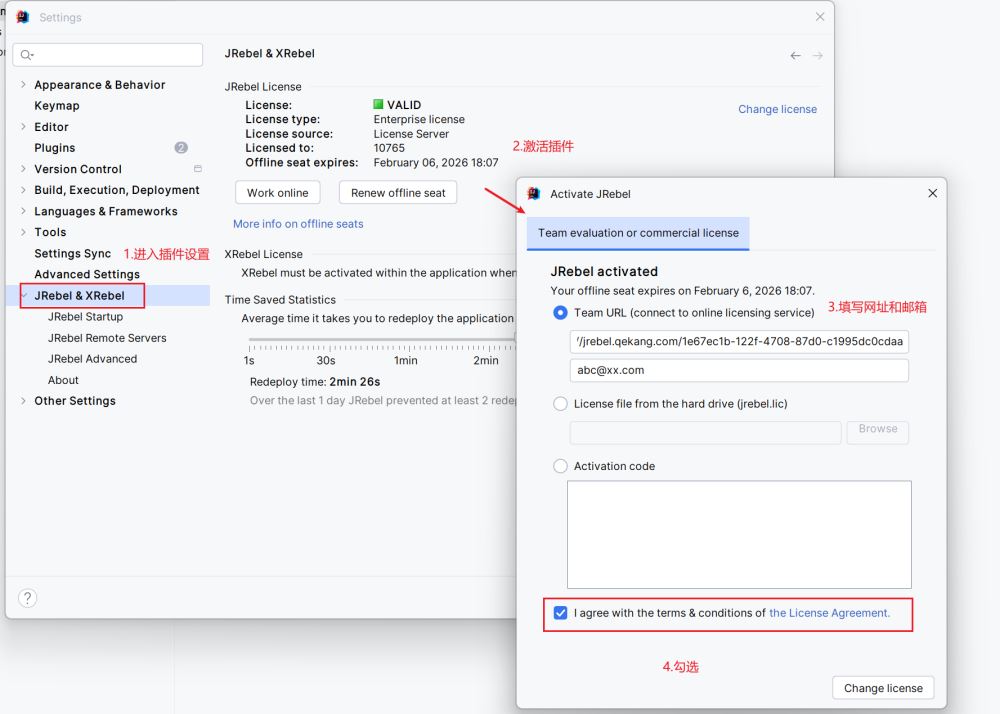Click the Plugins update count badge

click(x=181, y=147)
